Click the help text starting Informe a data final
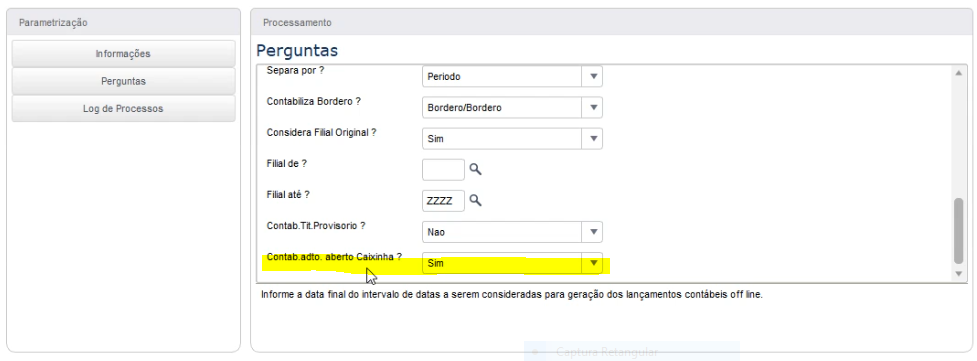The width and height of the screenshot is (977, 361). (512, 294)
